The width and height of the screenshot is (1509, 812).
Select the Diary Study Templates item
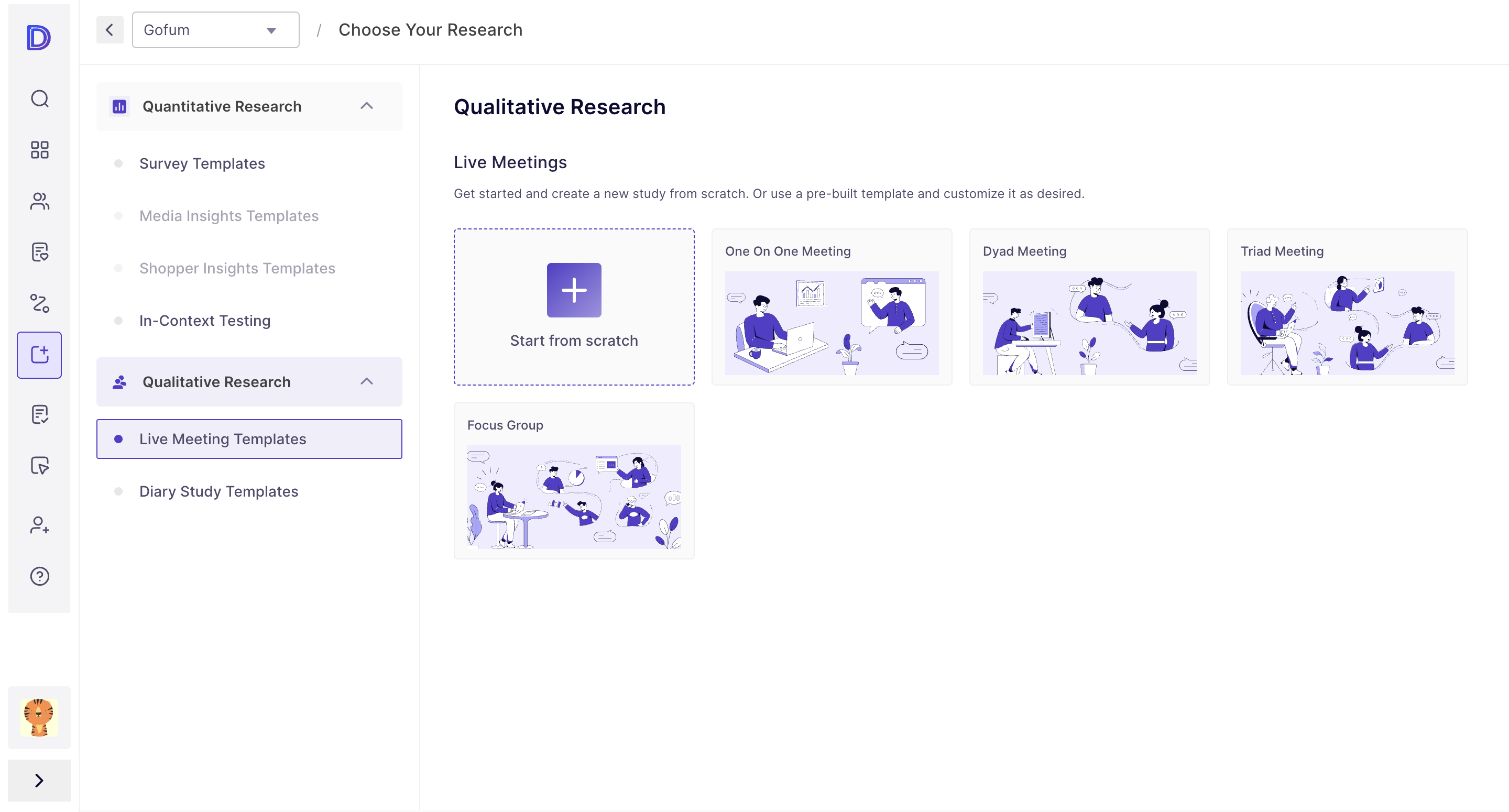218,491
